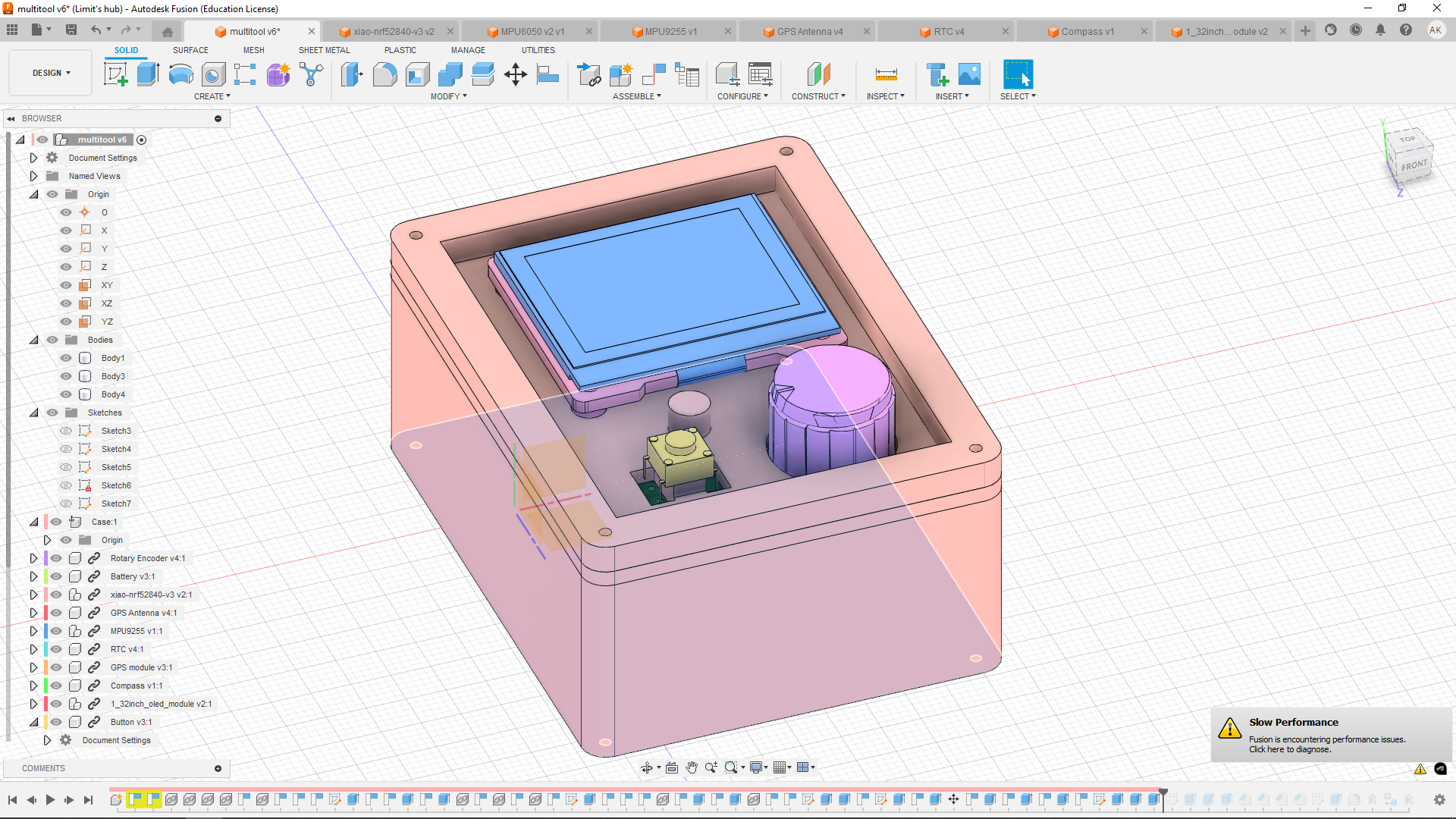Viewport: 1456px width, 819px height.
Task: Click the pink color swatch beside Case:1
Action: 46,522
